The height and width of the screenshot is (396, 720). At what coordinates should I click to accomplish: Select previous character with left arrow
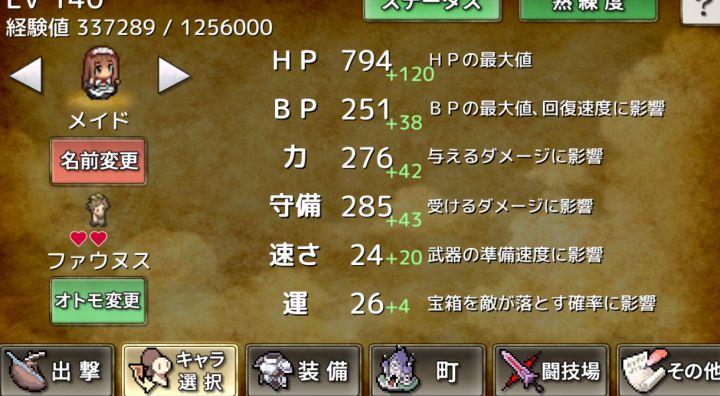26,75
